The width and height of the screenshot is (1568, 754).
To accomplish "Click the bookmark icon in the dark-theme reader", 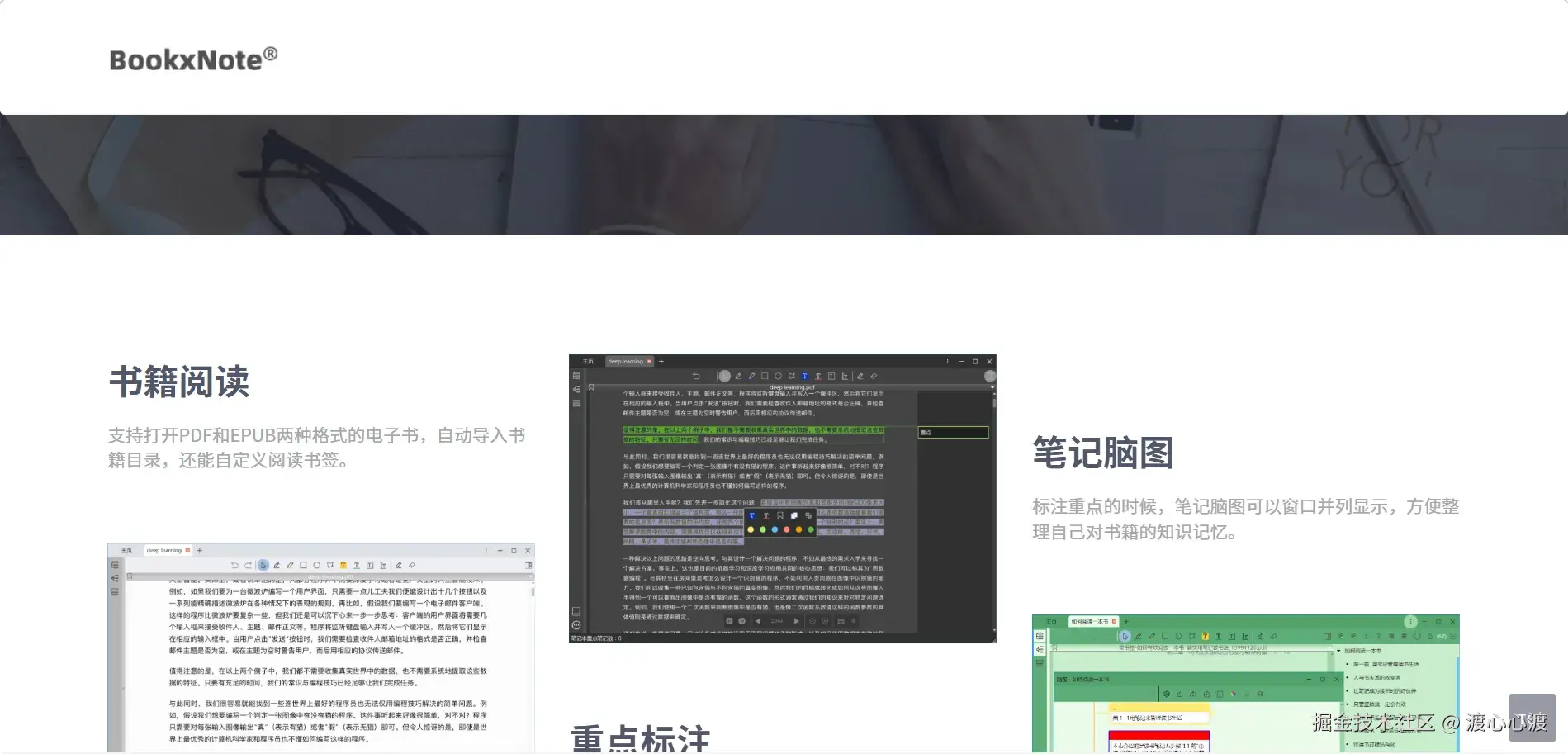I will click(591, 387).
